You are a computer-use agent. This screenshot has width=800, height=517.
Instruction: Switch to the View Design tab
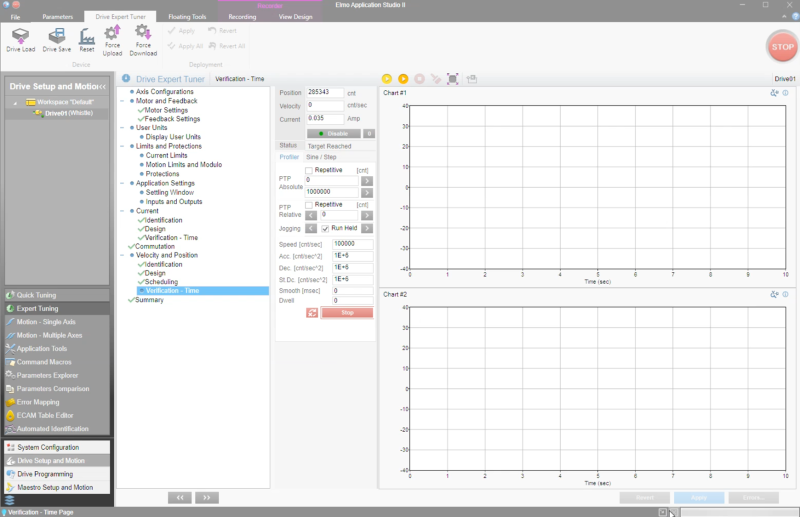(295, 17)
